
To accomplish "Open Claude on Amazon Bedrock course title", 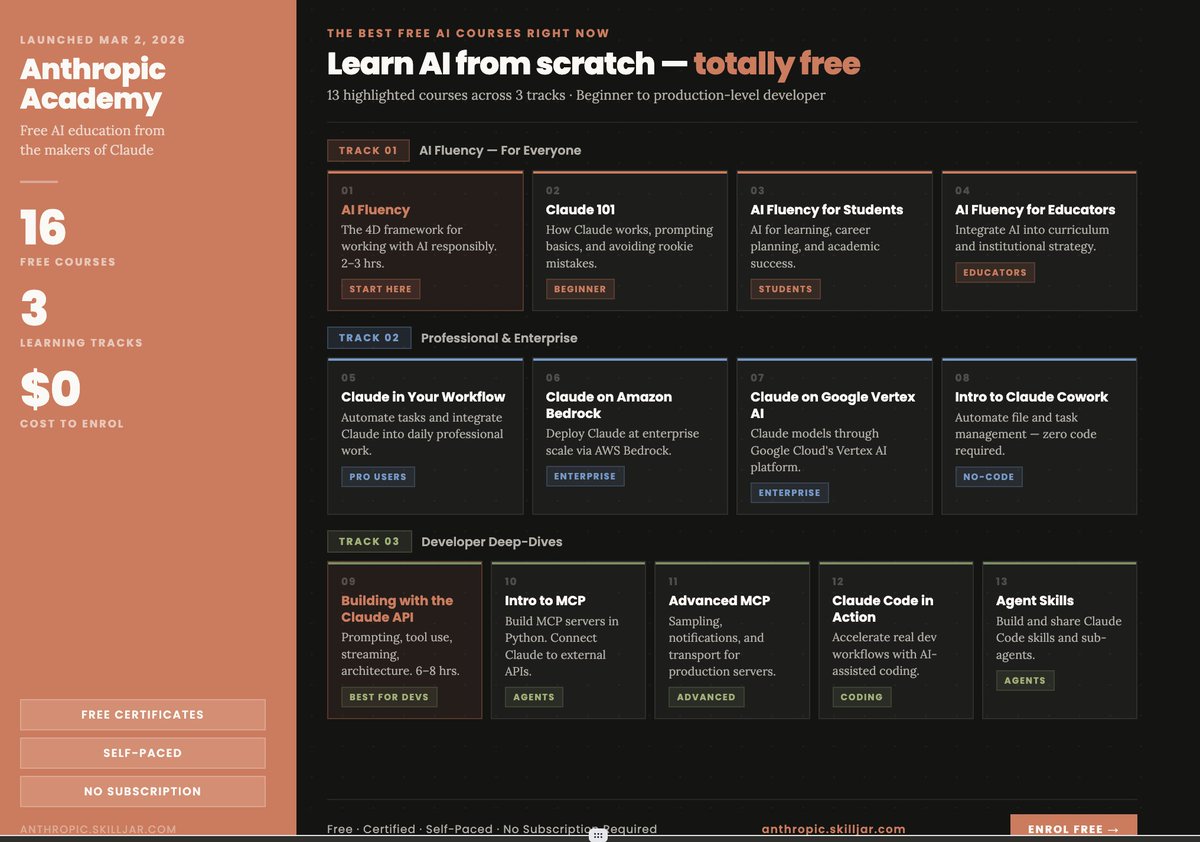I will click(x=608, y=405).
